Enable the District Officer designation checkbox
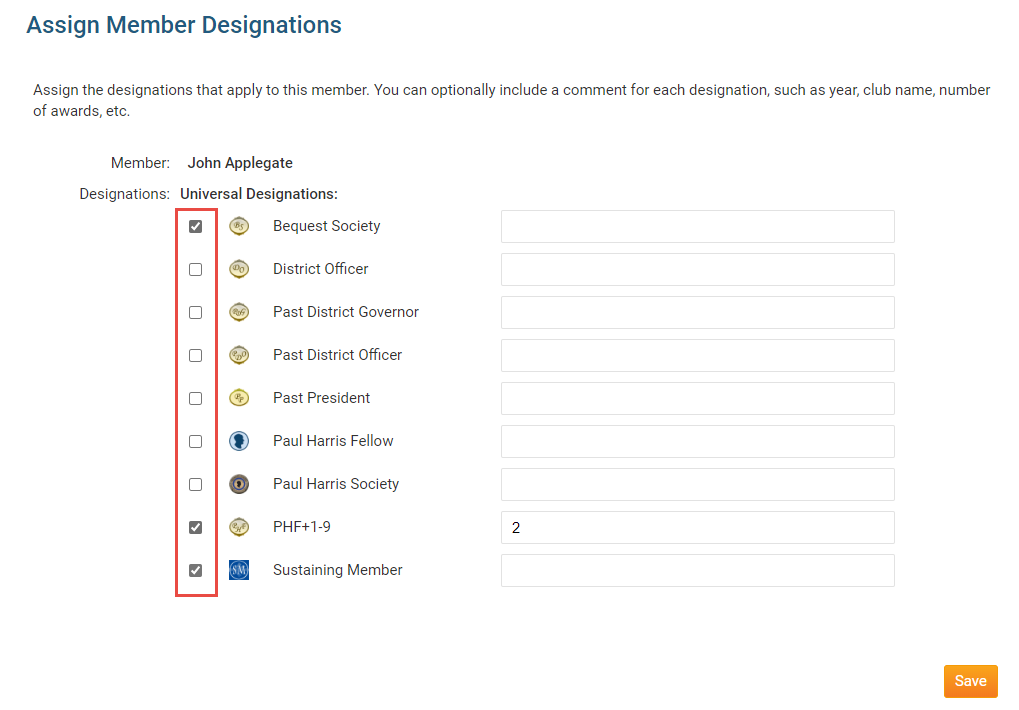This screenshot has width=1019, height=710. coord(196,270)
